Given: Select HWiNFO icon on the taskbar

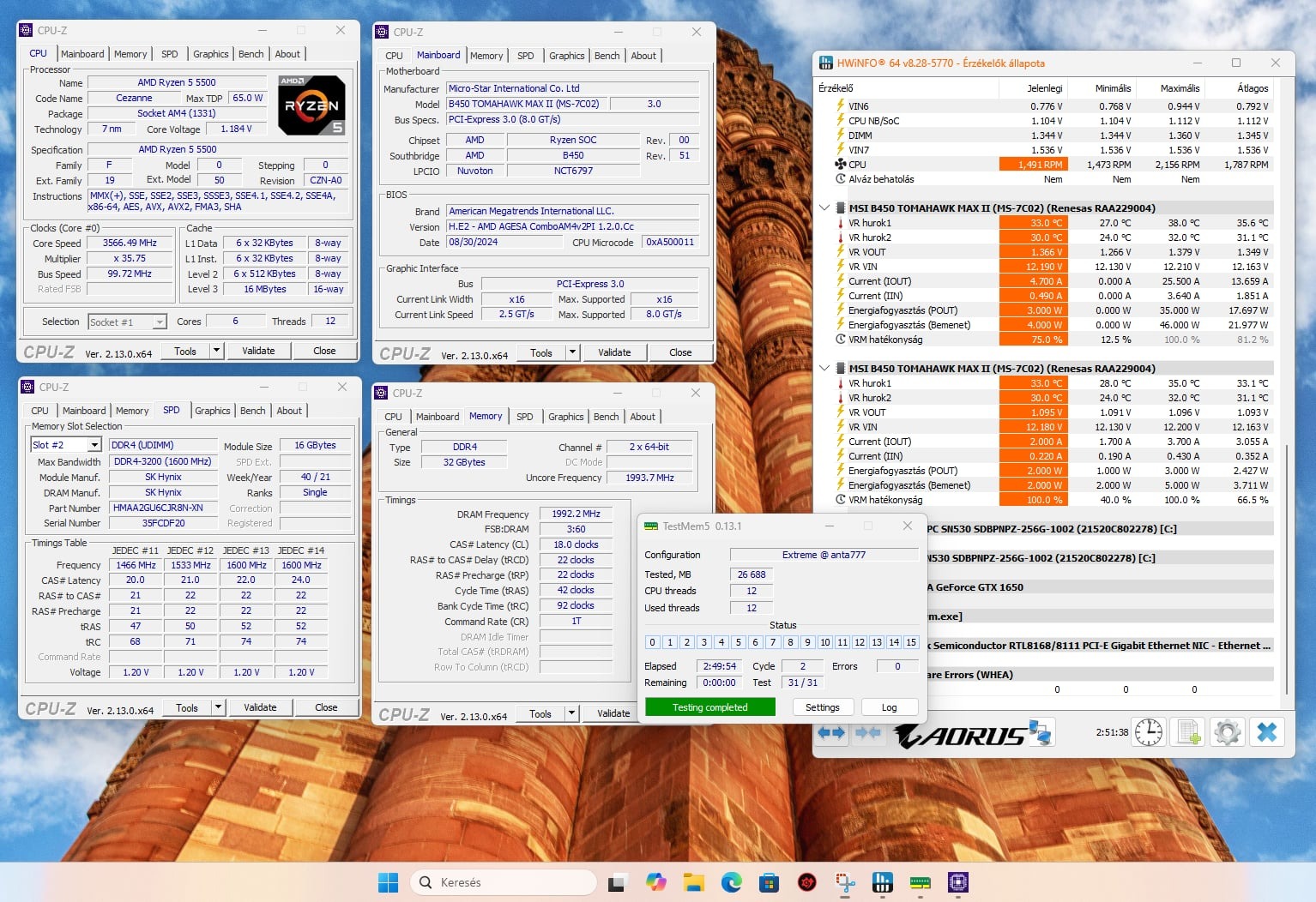Looking at the screenshot, I should point(883,882).
